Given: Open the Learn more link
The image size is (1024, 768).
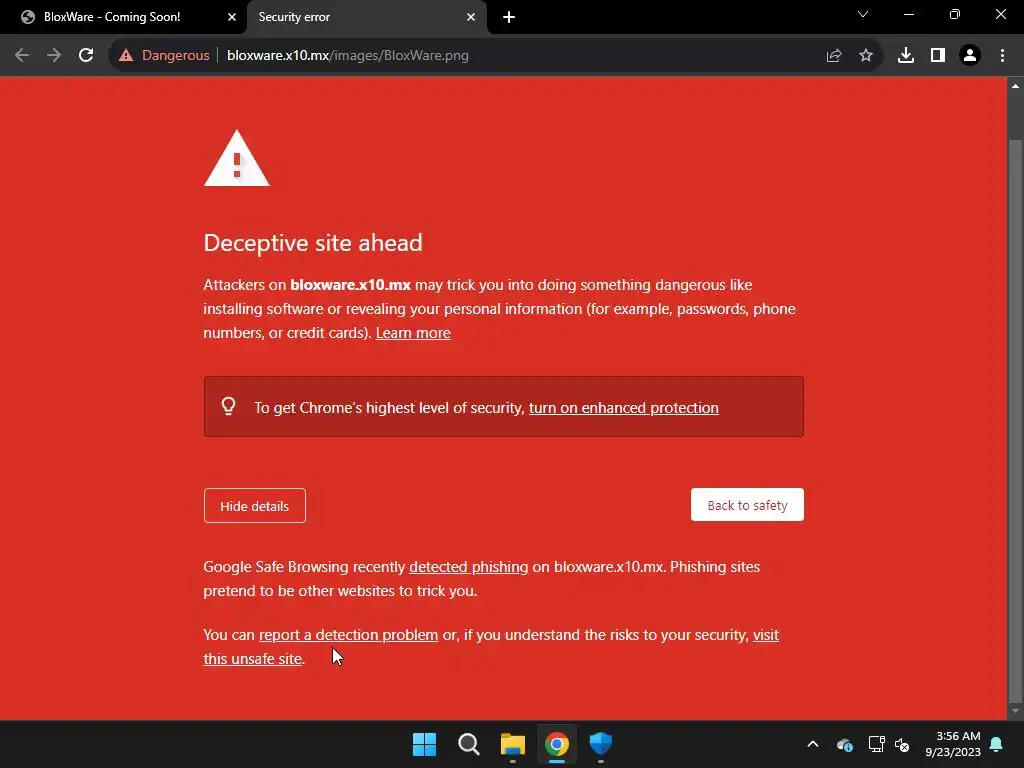Looking at the screenshot, I should [x=413, y=333].
